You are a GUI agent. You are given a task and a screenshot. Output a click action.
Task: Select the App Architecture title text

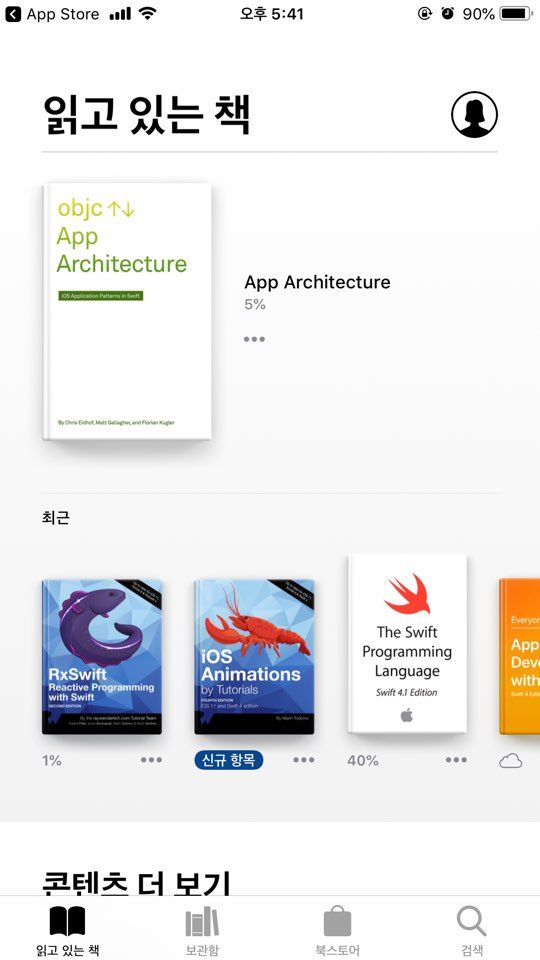[x=317, y=282]
